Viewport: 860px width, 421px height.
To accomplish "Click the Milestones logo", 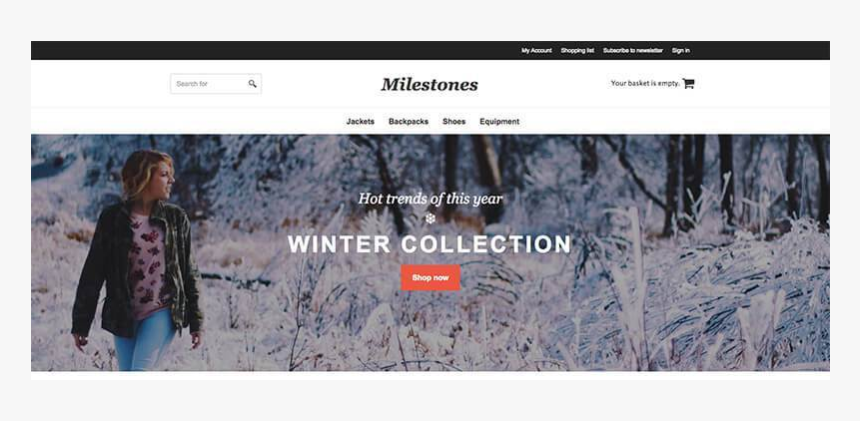I will (x=429, y=84).
